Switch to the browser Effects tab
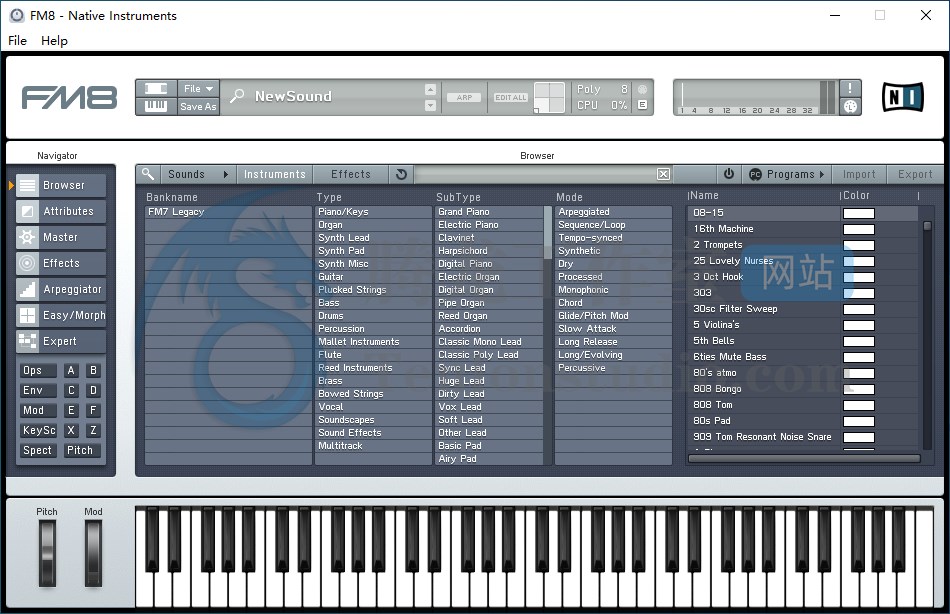 [351, 175]
